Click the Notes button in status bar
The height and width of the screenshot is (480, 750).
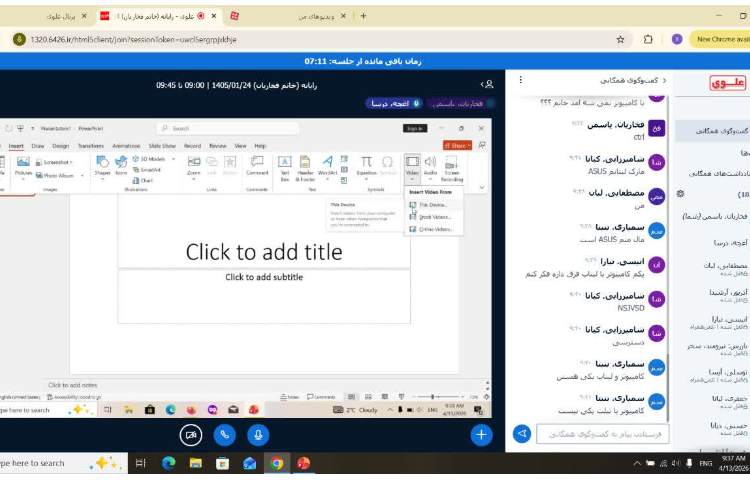tap(290, 397)
